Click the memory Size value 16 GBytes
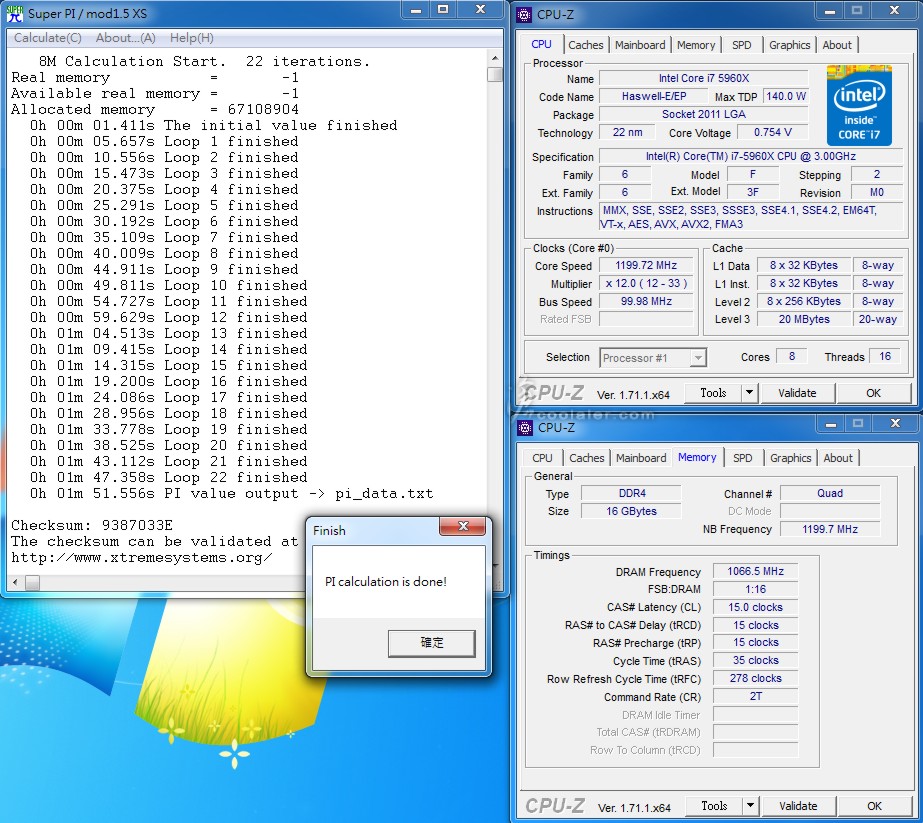 632,511
